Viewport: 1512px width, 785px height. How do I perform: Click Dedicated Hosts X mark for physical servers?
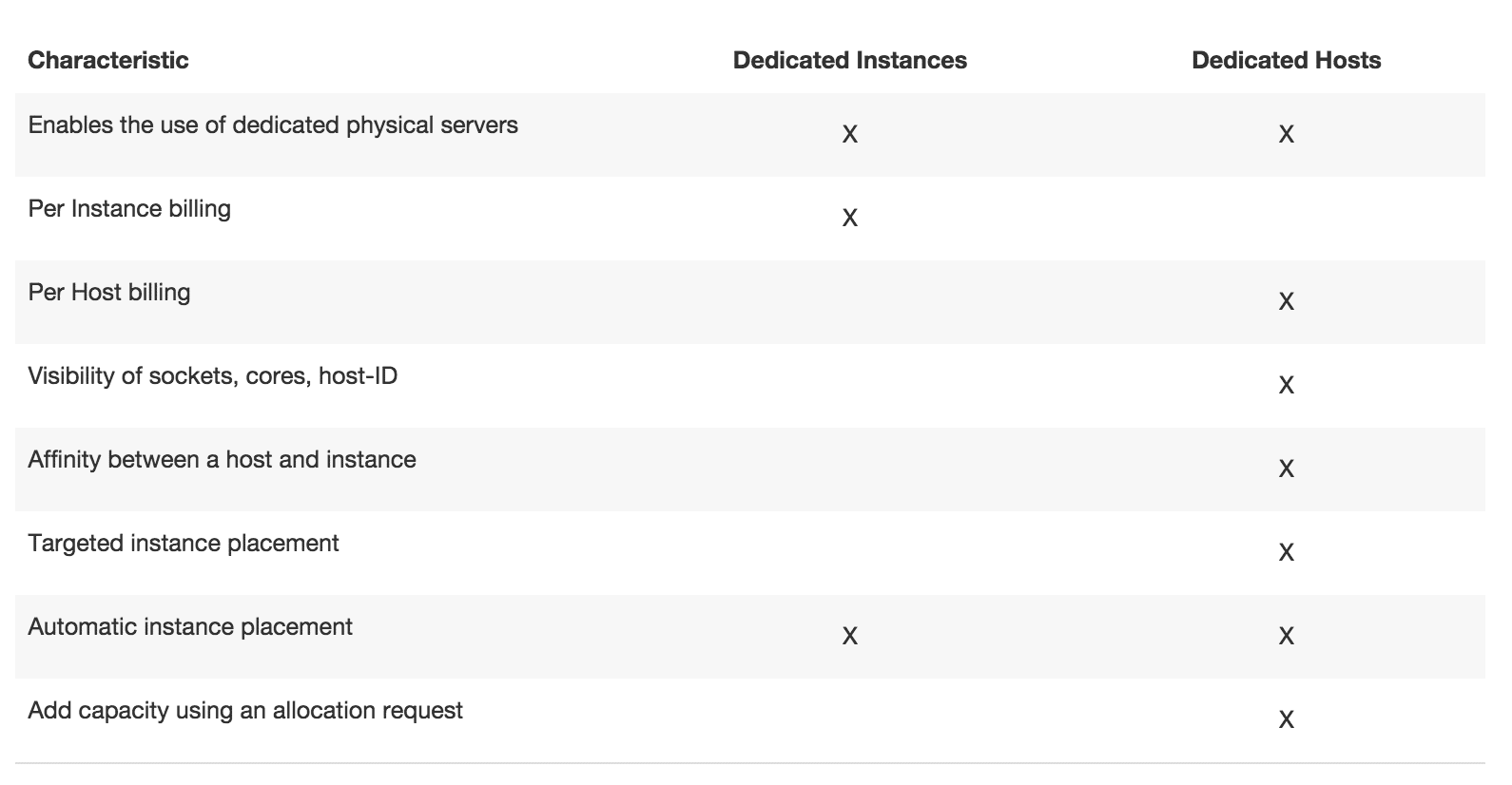click(1286, 134)
